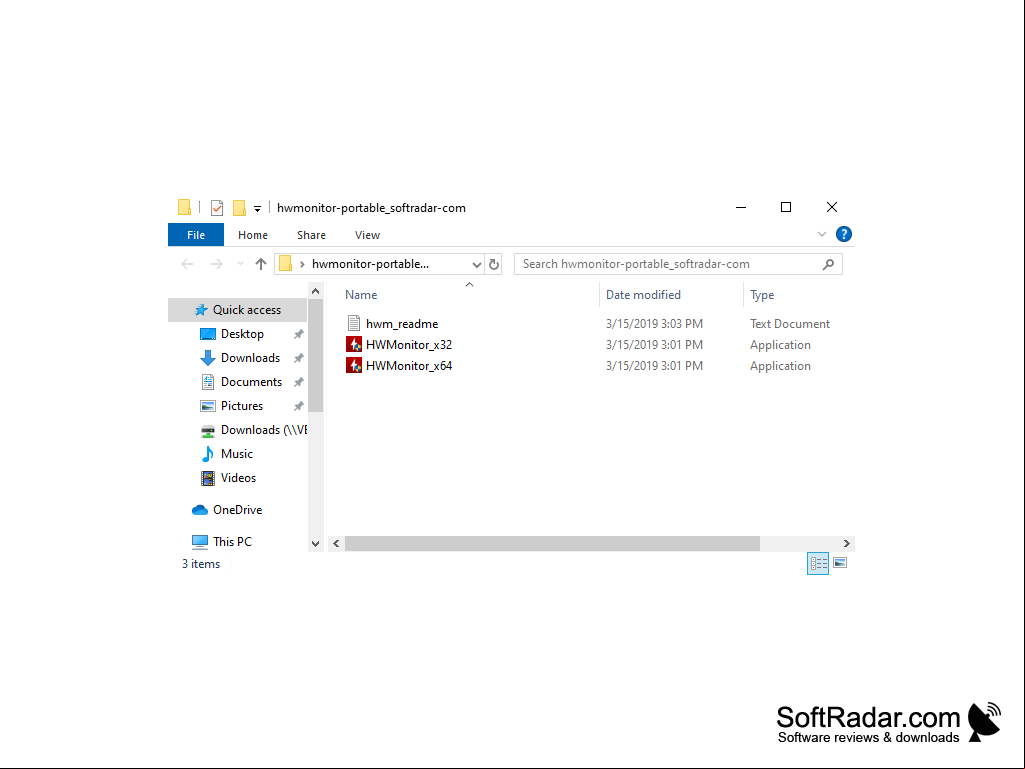Open the Recent locations dropdown arrow

coord(240,264)
